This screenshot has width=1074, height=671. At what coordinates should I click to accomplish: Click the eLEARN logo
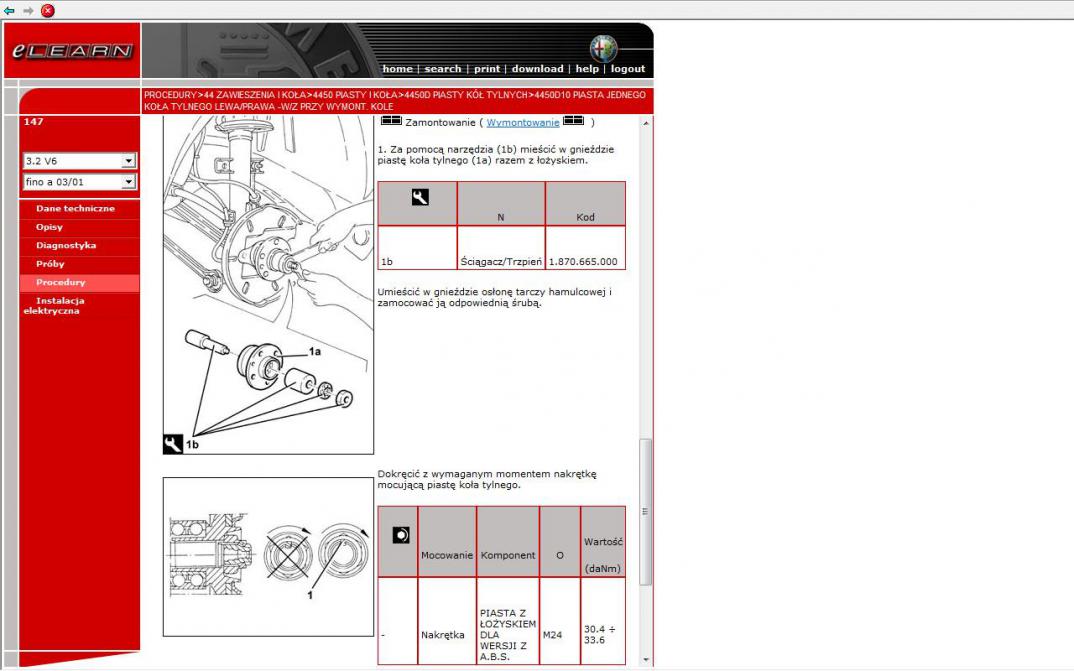72,51
